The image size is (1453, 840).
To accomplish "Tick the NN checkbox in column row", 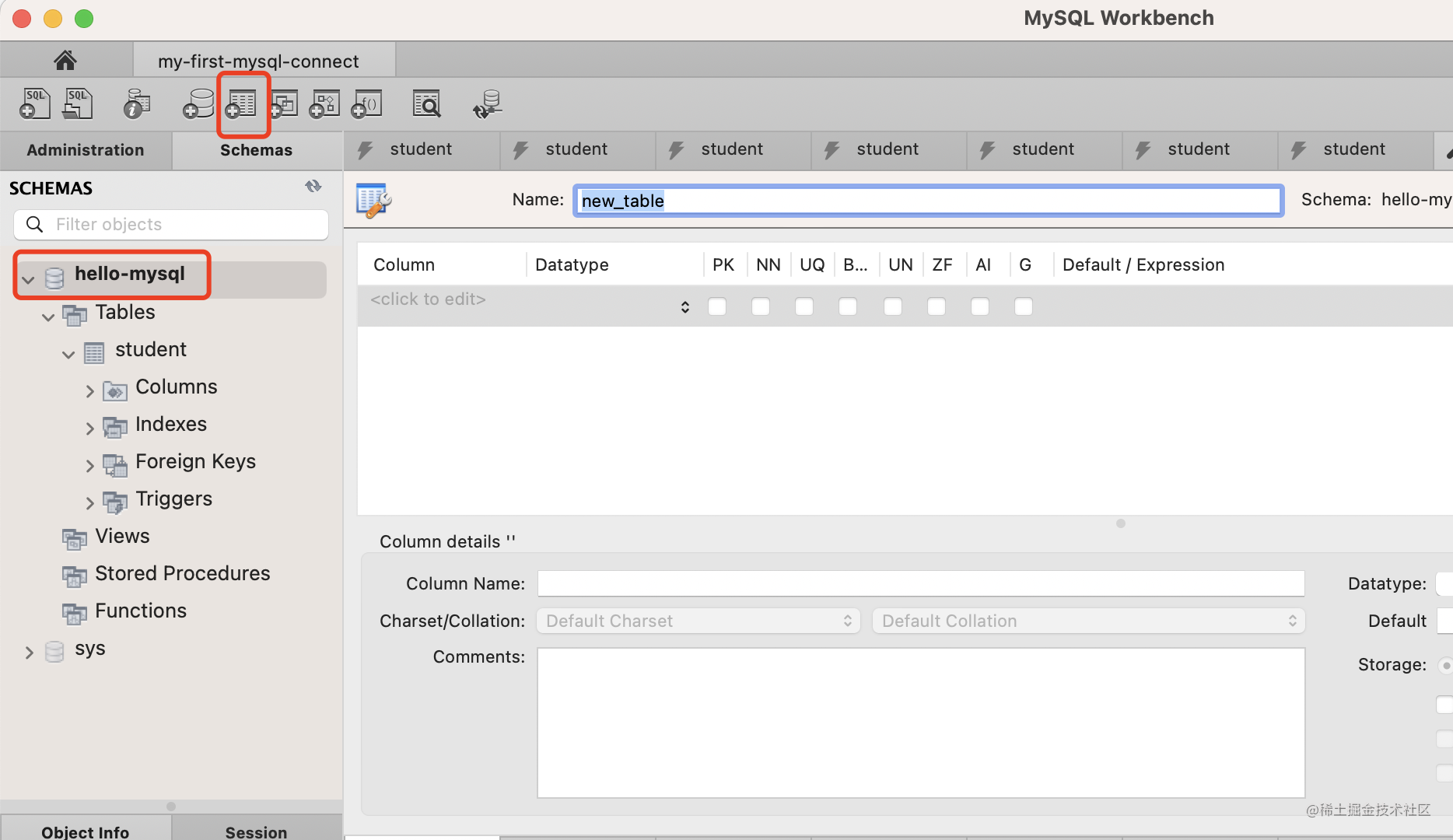I will 761,306.
